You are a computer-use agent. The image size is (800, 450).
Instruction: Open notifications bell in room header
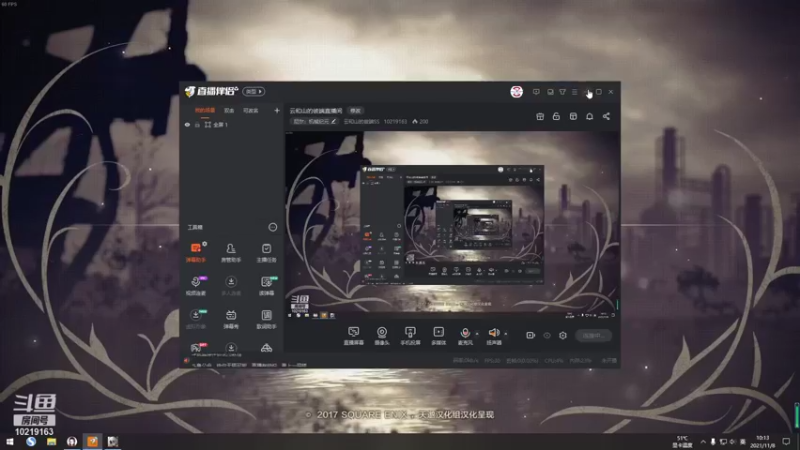click(x=589, y=116)
